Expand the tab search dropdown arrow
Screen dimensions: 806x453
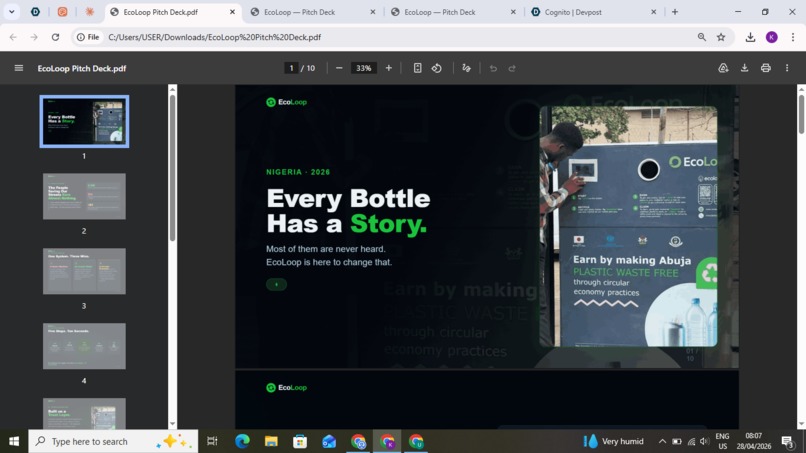coord(11,12)
